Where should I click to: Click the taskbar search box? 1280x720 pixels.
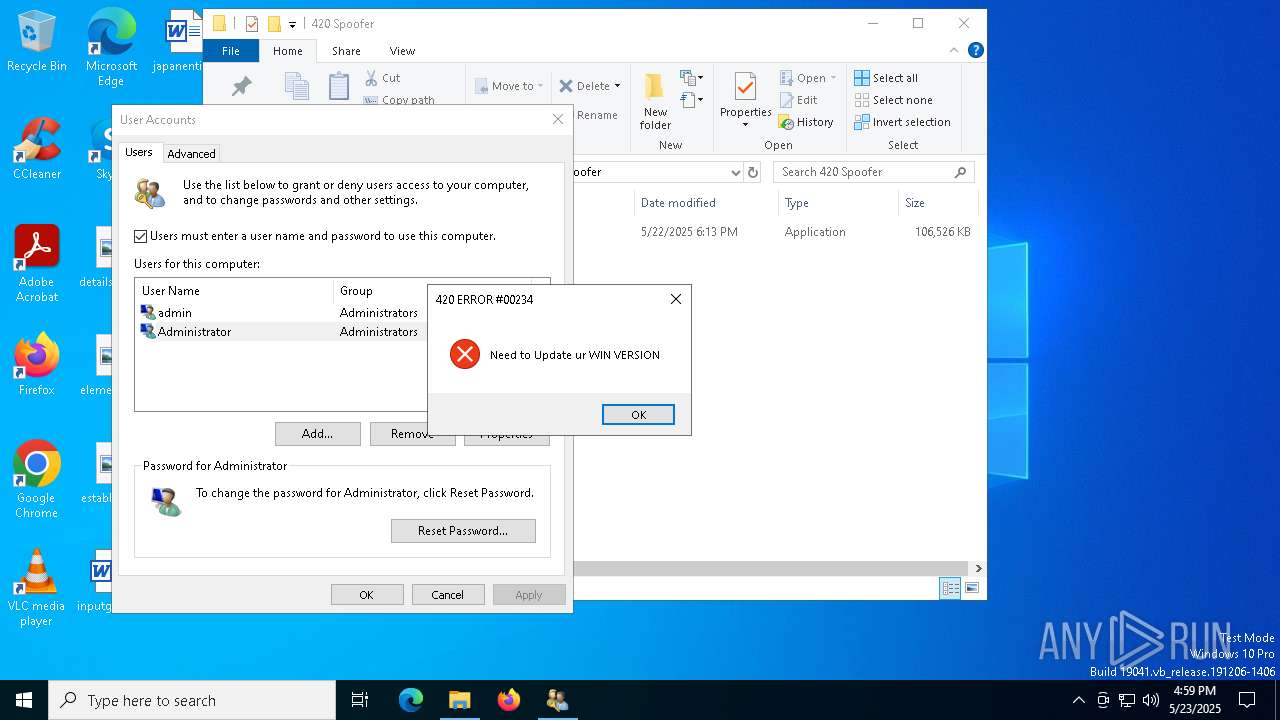pyautogui.click(x=192, y=700)
